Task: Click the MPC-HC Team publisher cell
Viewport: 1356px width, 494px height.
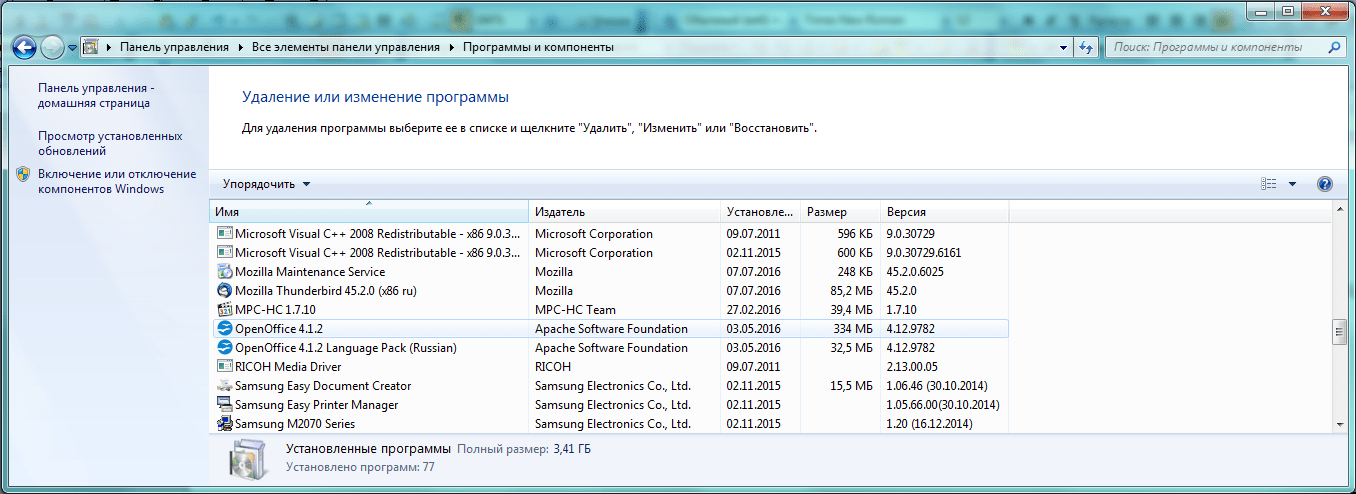Action: coord(575,310)
